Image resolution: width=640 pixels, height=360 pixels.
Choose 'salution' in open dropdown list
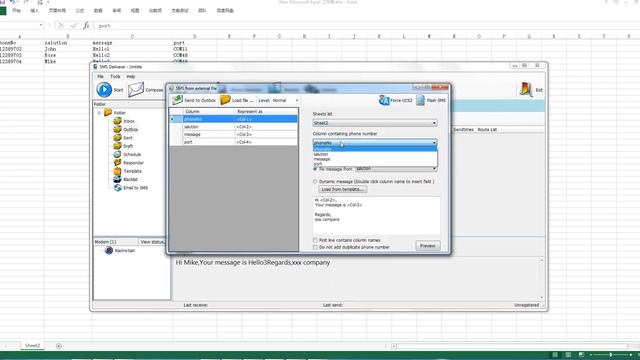click(x=375, y=154)
